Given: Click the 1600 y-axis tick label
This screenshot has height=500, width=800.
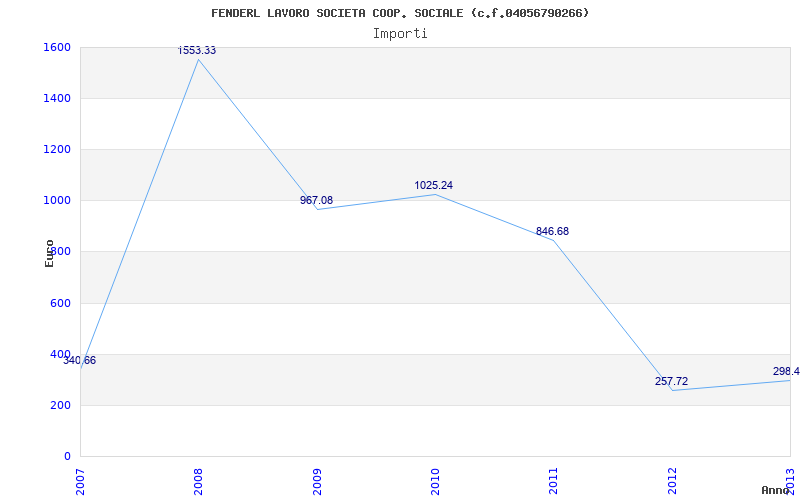Looking at the screenshot, I should click(58, 47).
